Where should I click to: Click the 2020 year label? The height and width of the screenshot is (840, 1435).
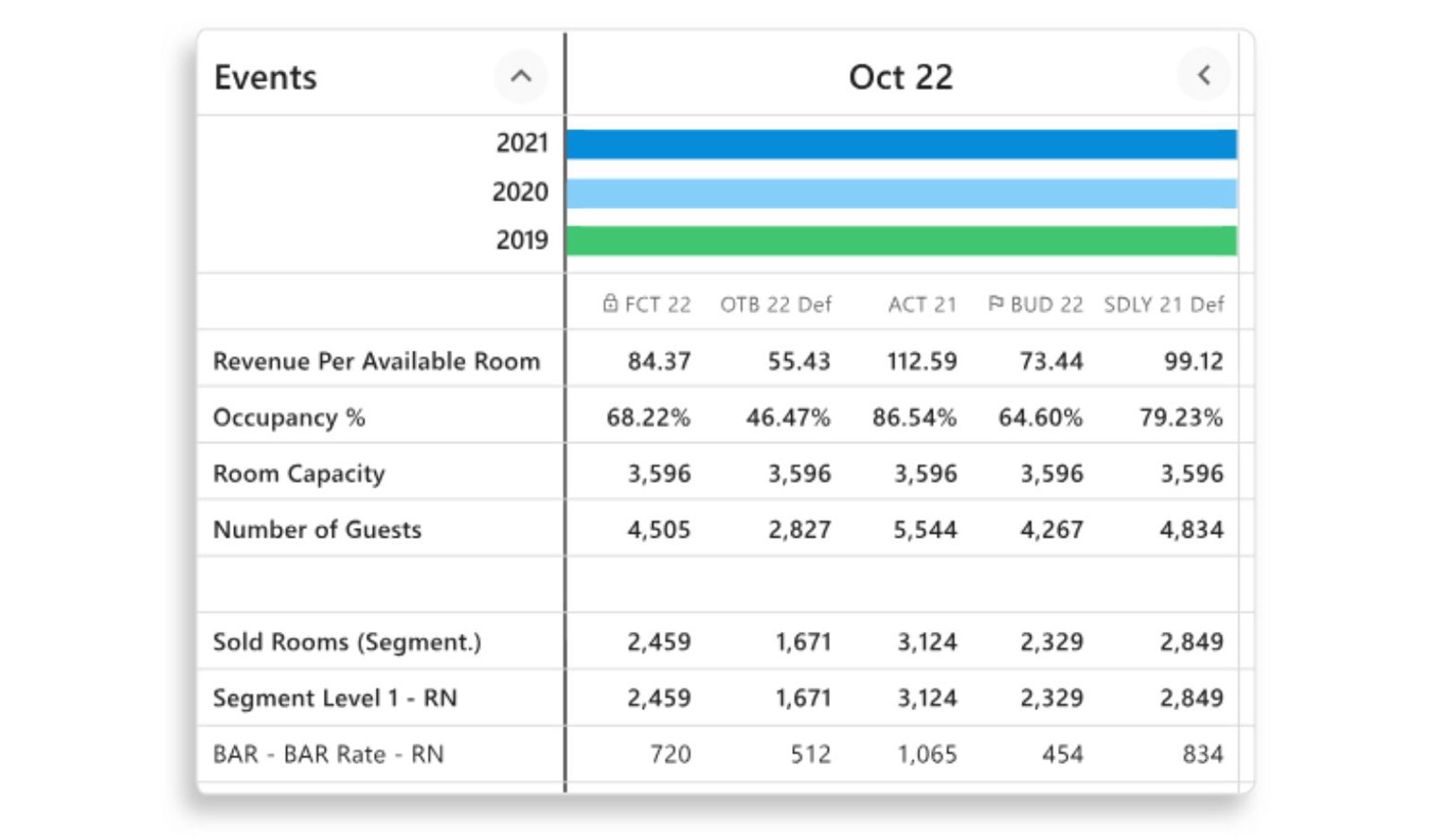pyautogui.click(x=520, y=192)
